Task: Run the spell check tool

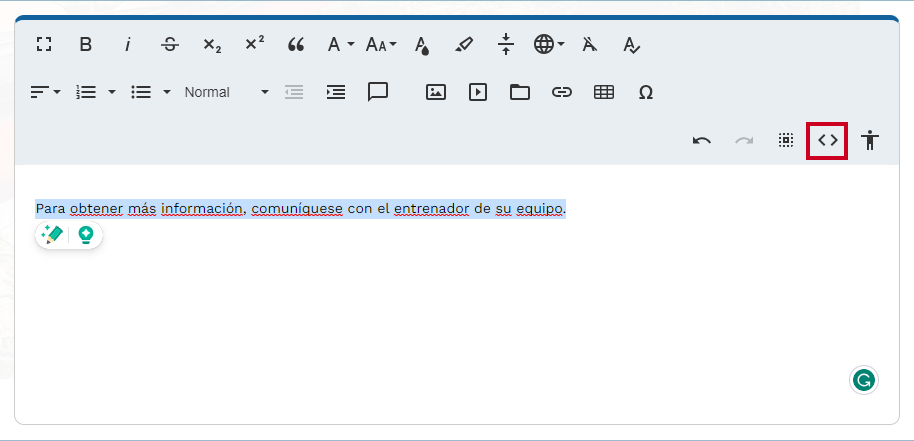Action: (631, 45)
